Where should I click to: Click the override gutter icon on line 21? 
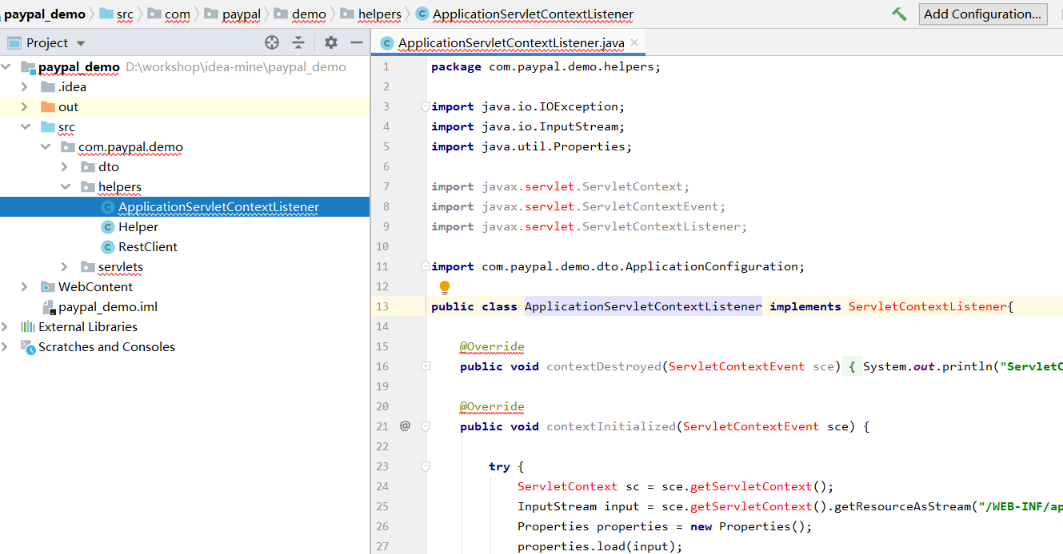[x=405, y=426]
